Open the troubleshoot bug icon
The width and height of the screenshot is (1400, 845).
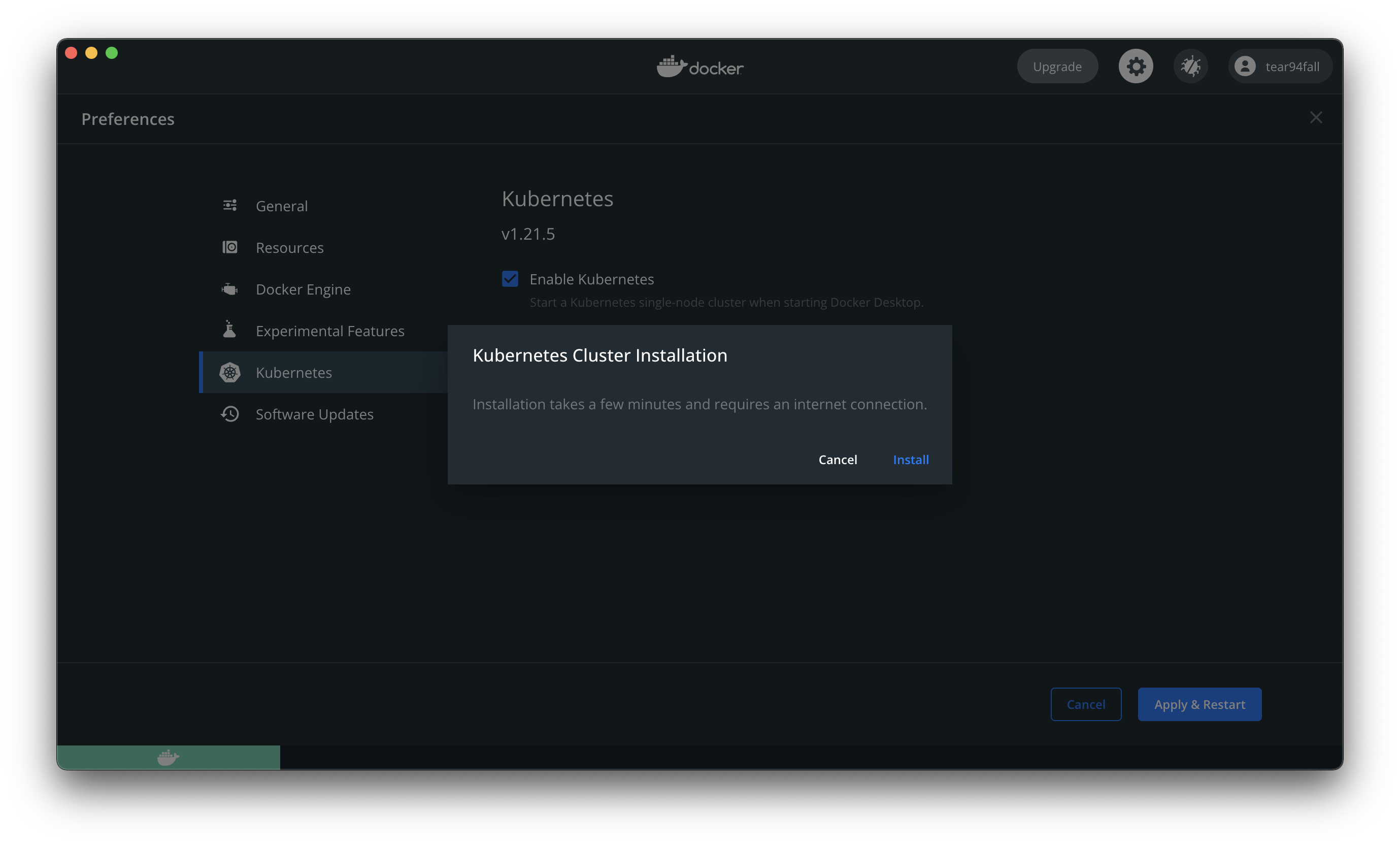pos(1190,67)
